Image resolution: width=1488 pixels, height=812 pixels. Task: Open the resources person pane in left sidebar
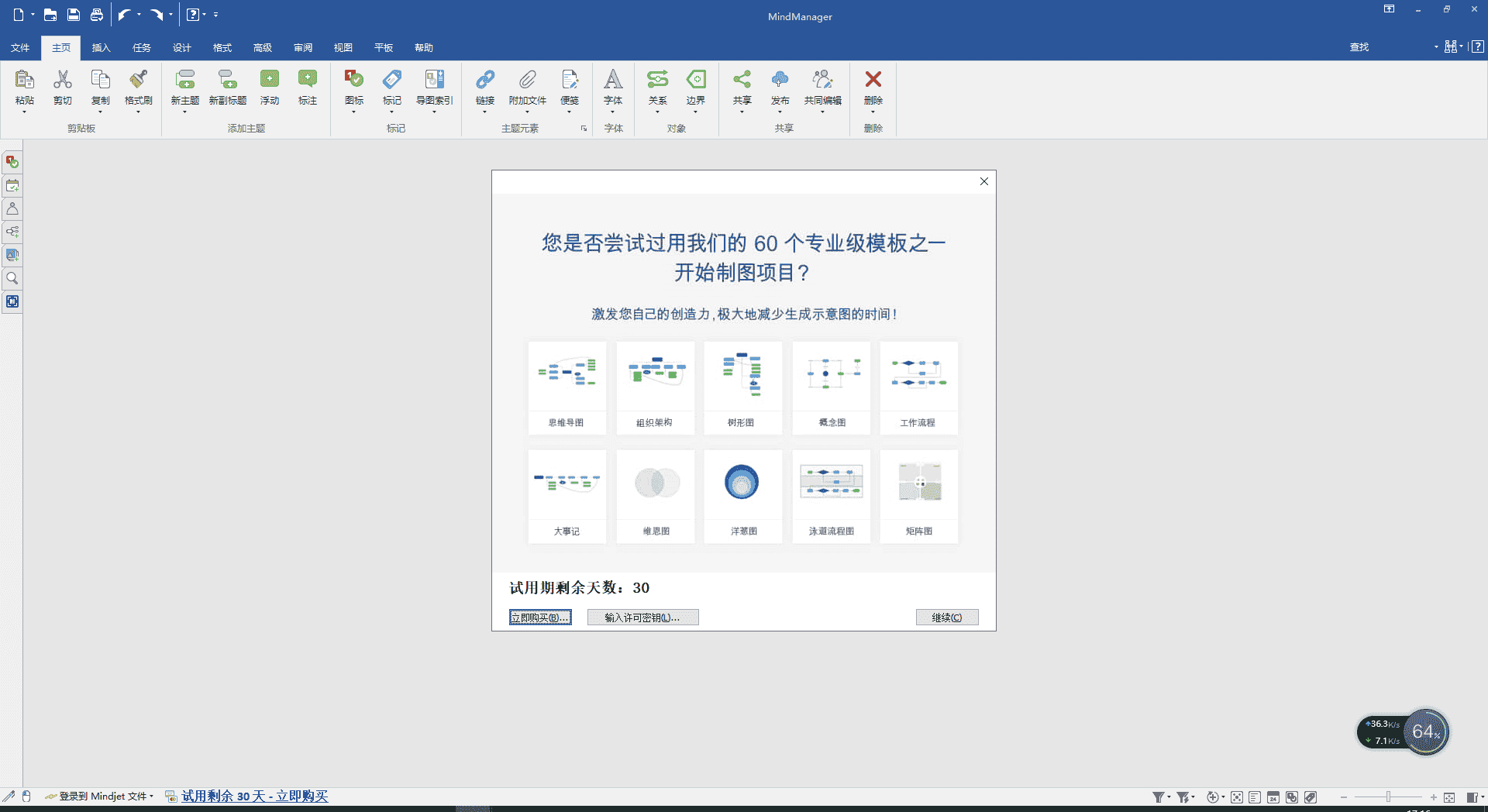tap(12, 208)
